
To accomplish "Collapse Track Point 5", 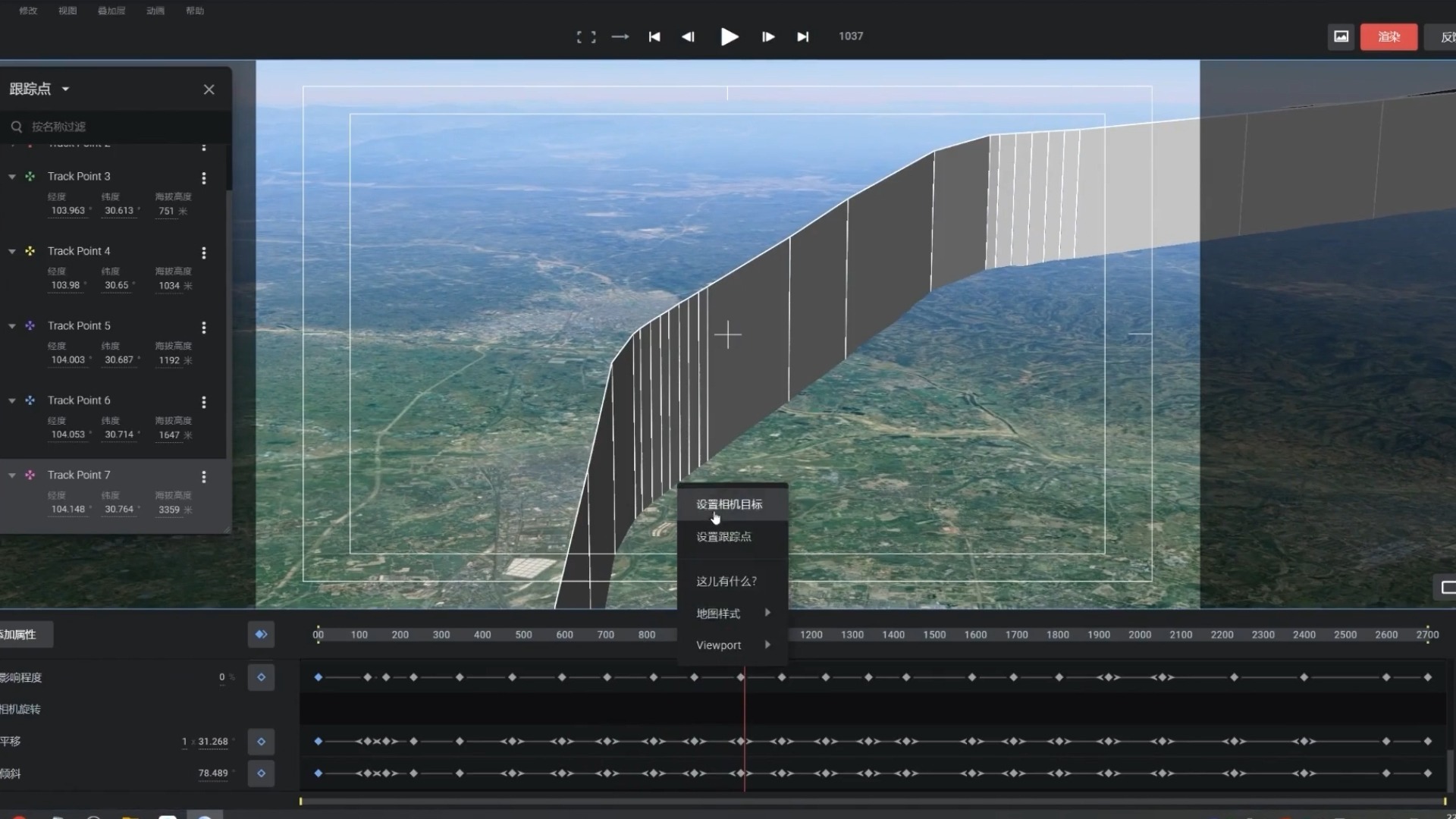I will pos(12,326).
